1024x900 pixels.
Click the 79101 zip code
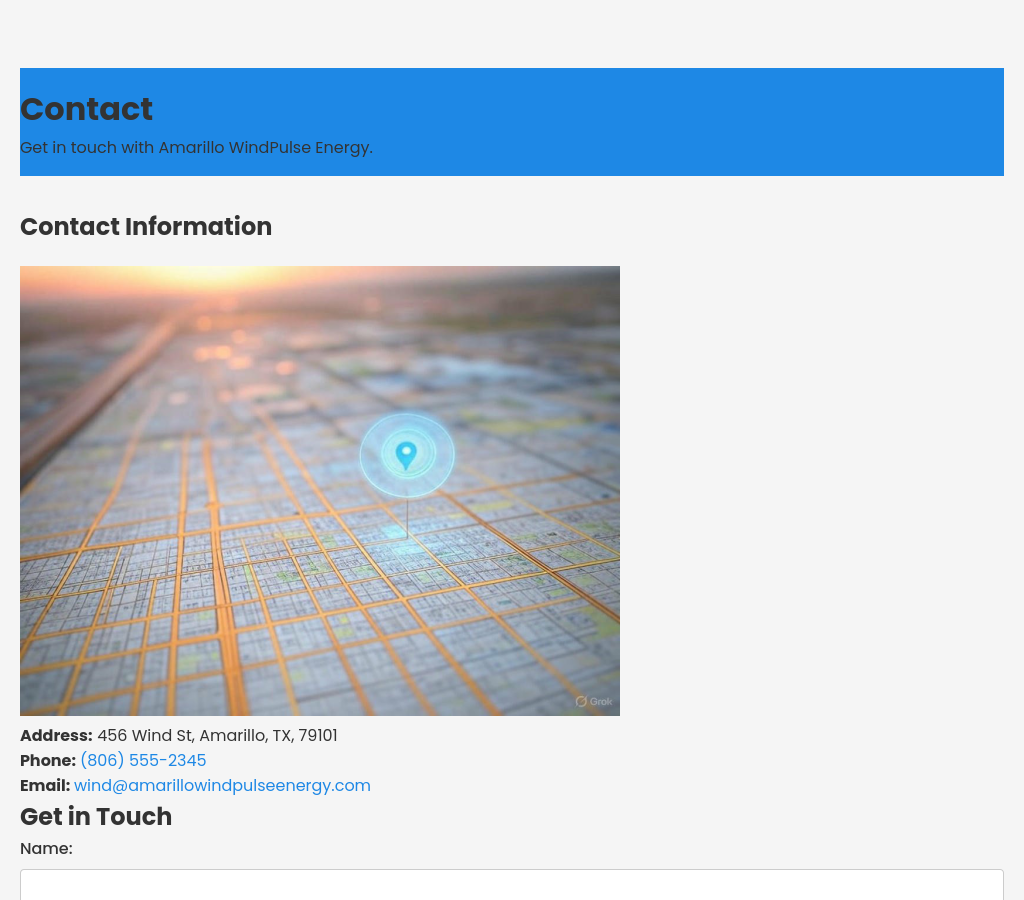(318, 736)
